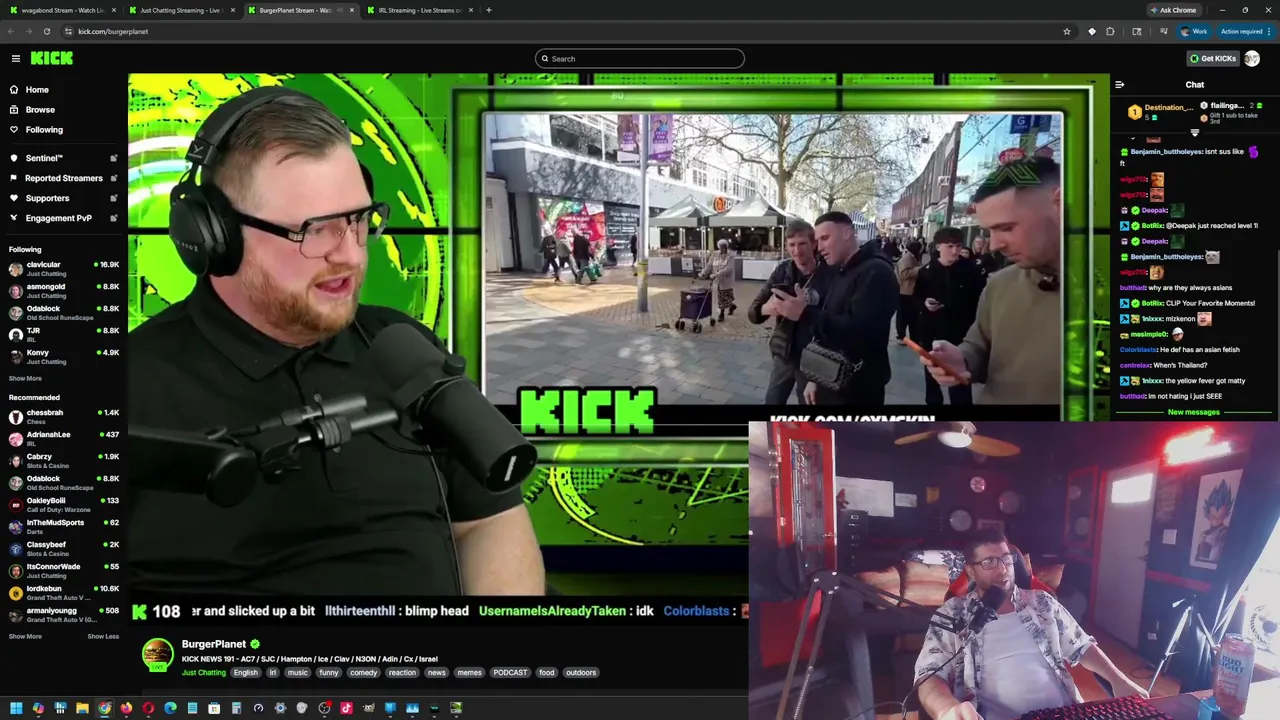This screenshot has width=1280, height=720.
Task: Open the hamburger sidebar menu
Action: coord(16,59)
